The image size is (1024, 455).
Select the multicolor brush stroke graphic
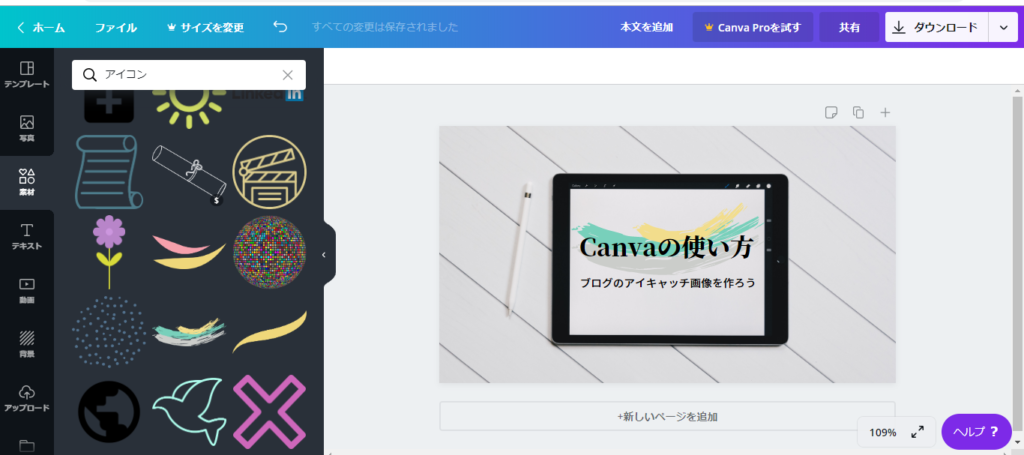(x=189, y=332)
